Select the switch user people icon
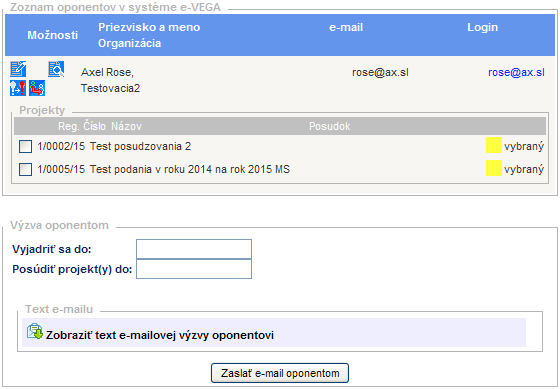This screenshot has width=560, height=389. click(x=37, y=88)
